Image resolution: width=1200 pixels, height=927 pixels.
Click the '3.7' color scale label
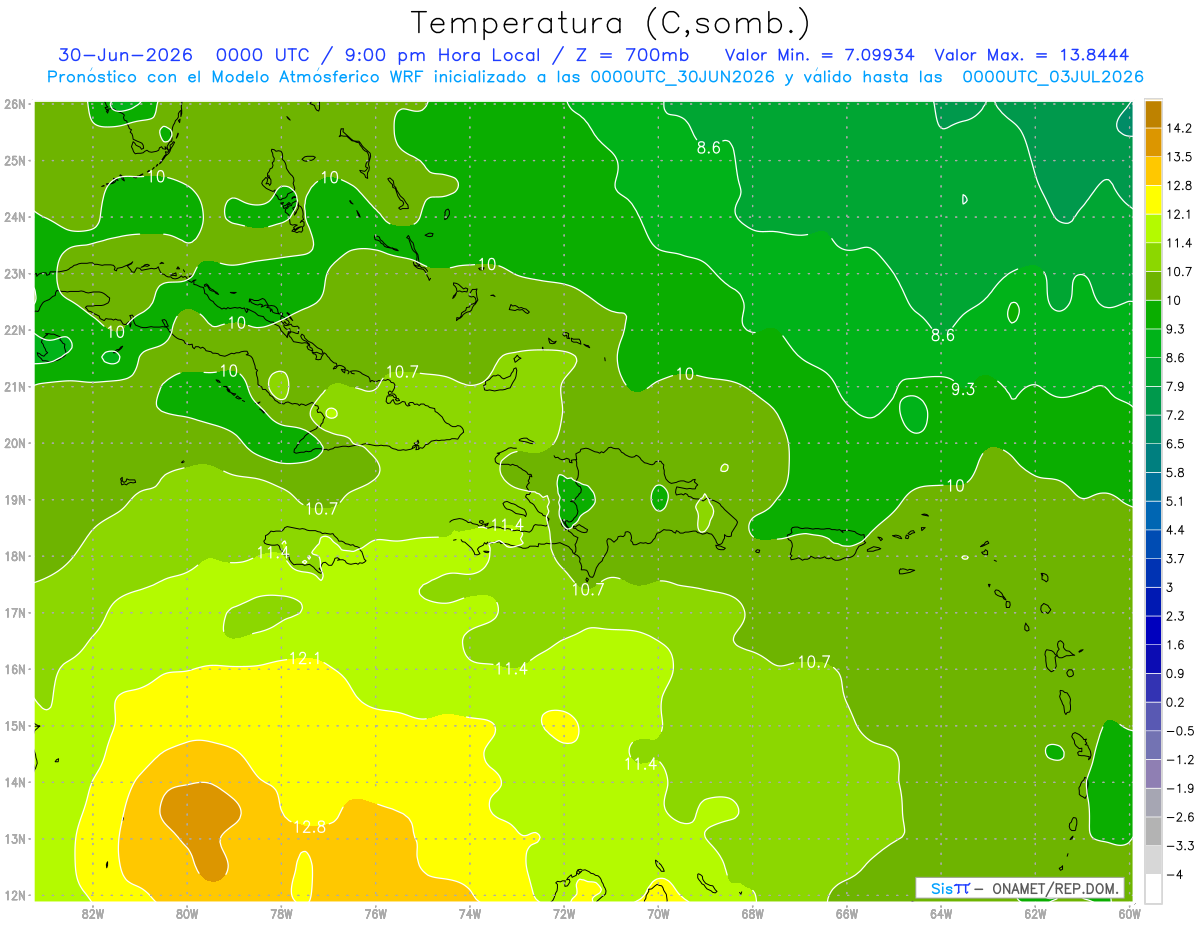point(1175,558)
